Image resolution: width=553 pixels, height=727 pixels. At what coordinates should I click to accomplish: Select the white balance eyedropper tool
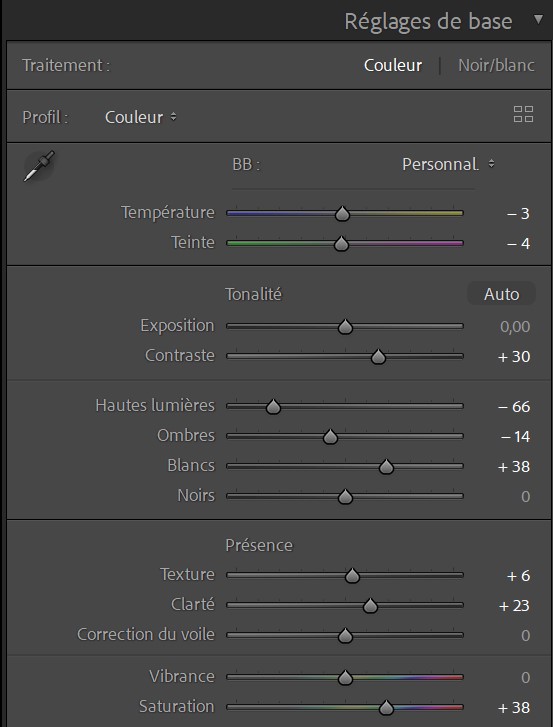point(39,166)
